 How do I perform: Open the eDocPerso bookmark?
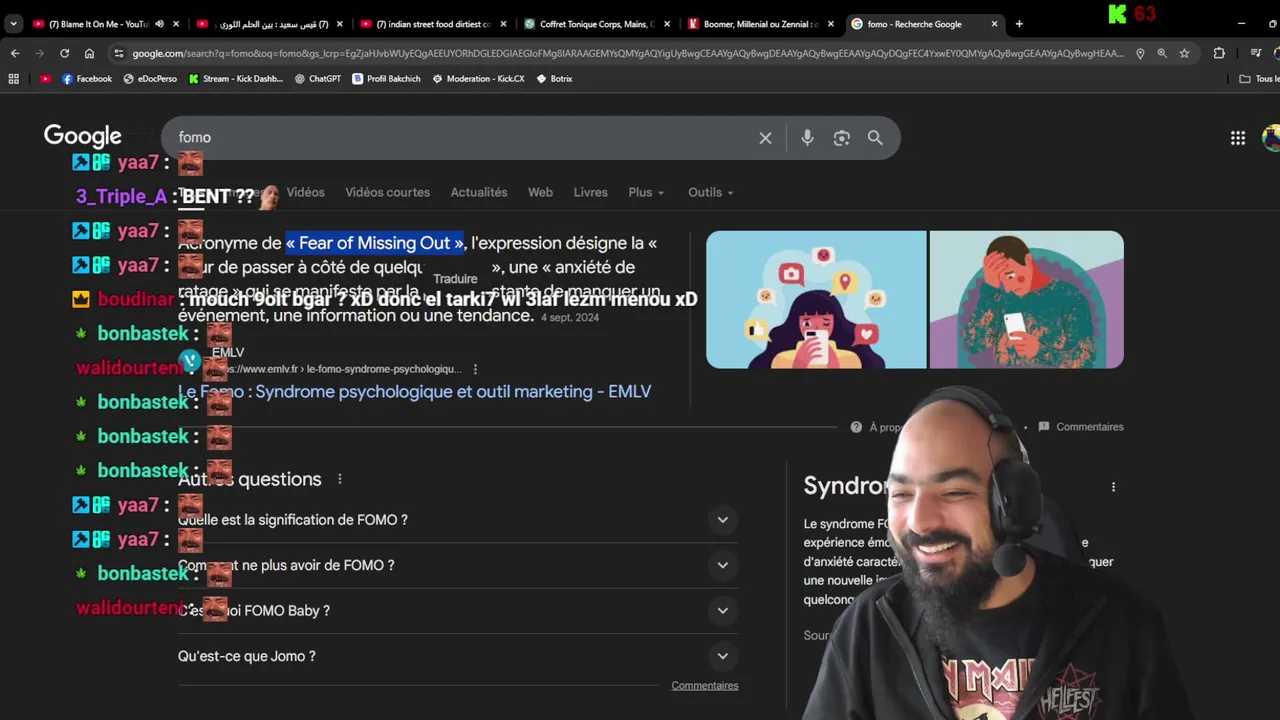(150, 78)
